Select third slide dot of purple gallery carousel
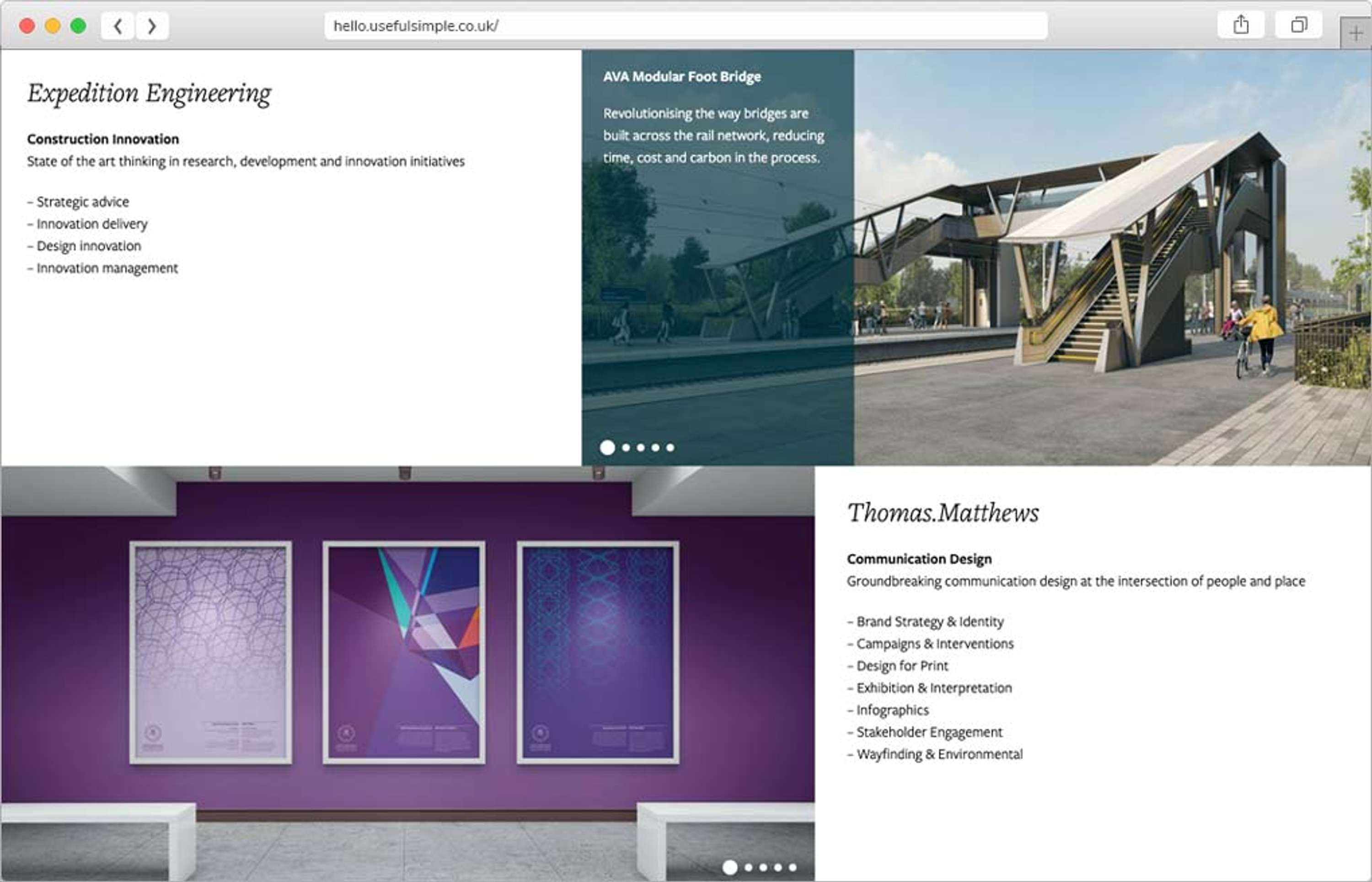The image size is (1372, 882). 764,868
